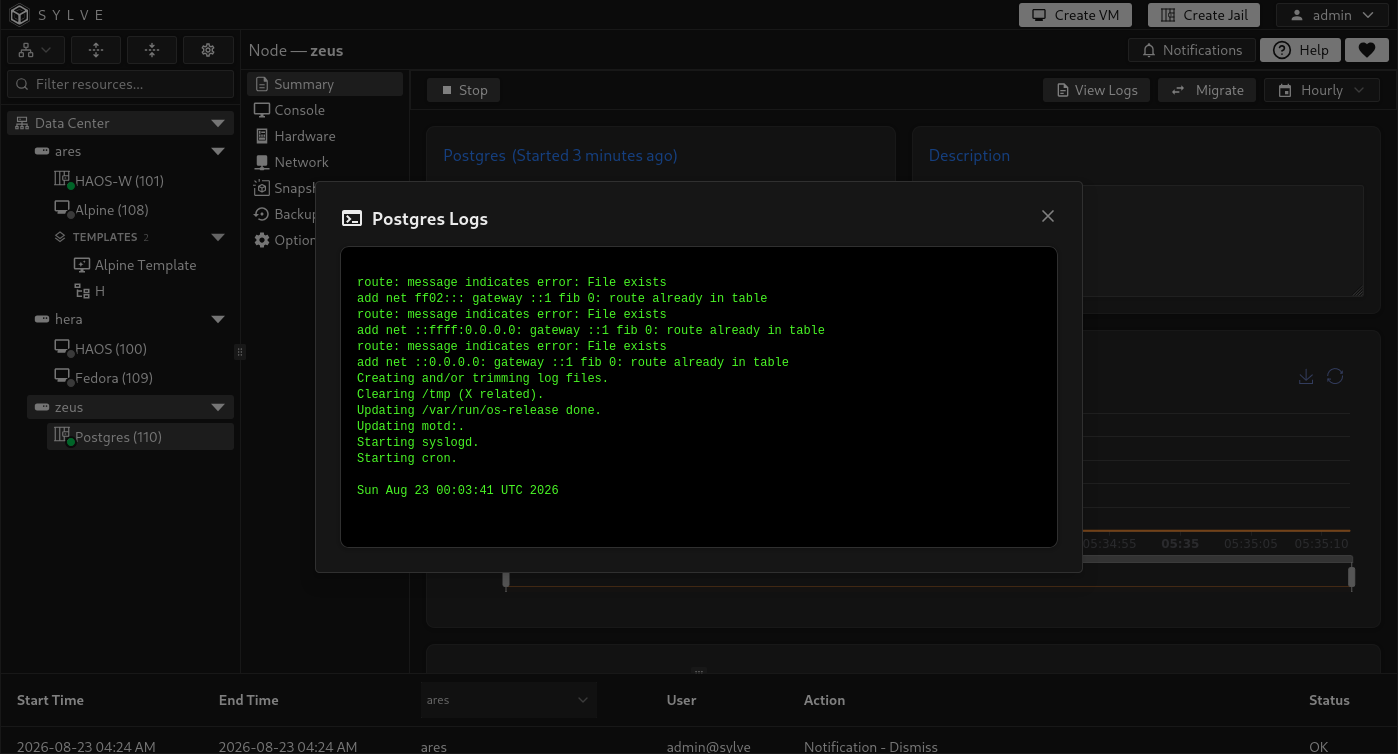Select the Alpine (108) VM
The width and height of the screenshot is (1398, 754).
point(112,210)
